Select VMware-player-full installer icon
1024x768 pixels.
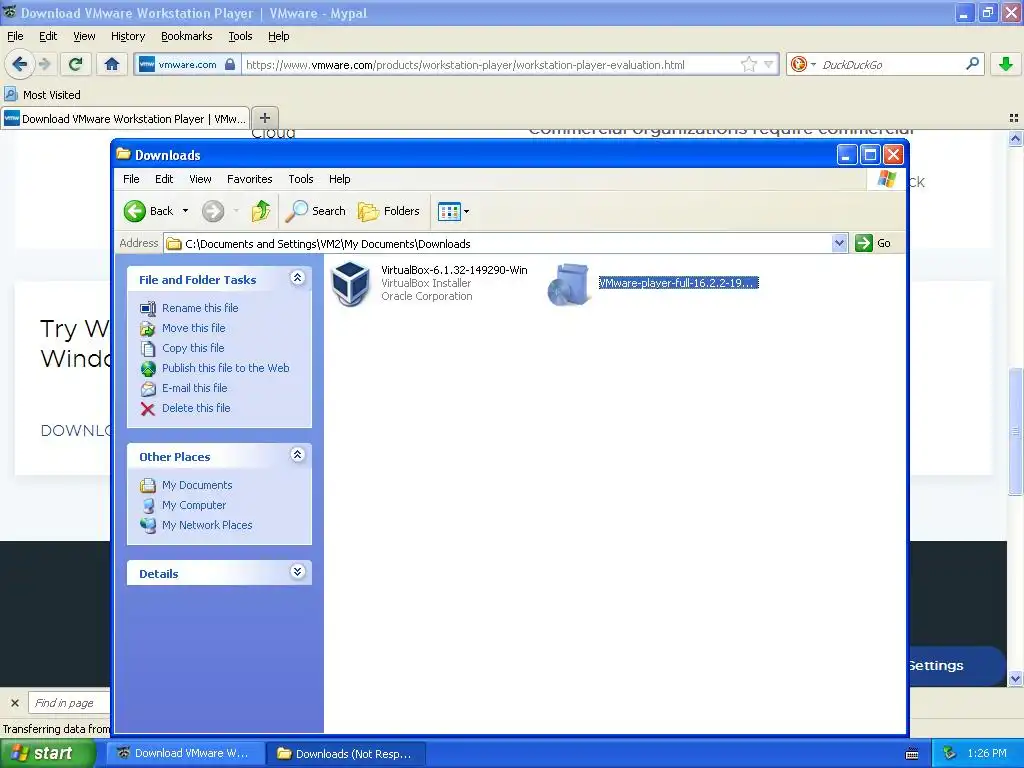[x=569, y=284]
